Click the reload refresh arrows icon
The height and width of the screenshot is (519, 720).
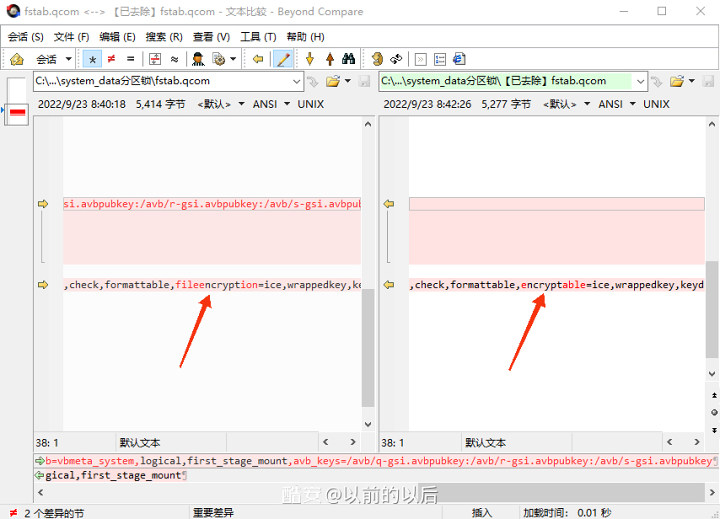tap(396, 59)
